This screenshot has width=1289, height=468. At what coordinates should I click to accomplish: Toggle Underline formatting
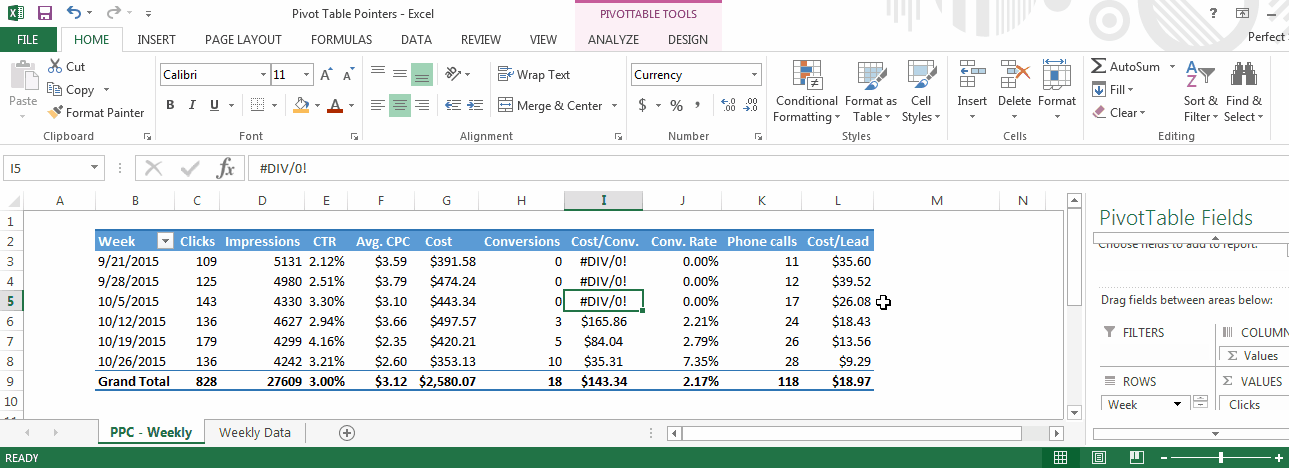(212, 105)
